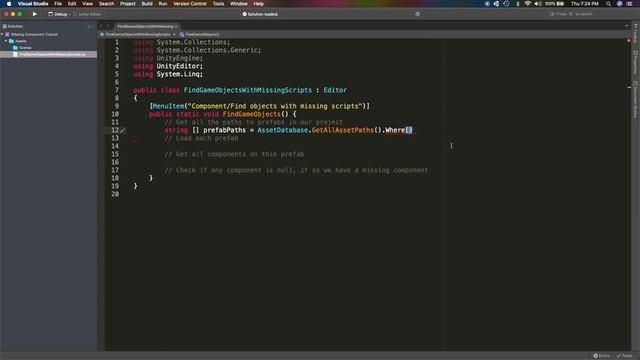
Task: Click the volume icon in menu bar
Action: click(x=538, y=4)
